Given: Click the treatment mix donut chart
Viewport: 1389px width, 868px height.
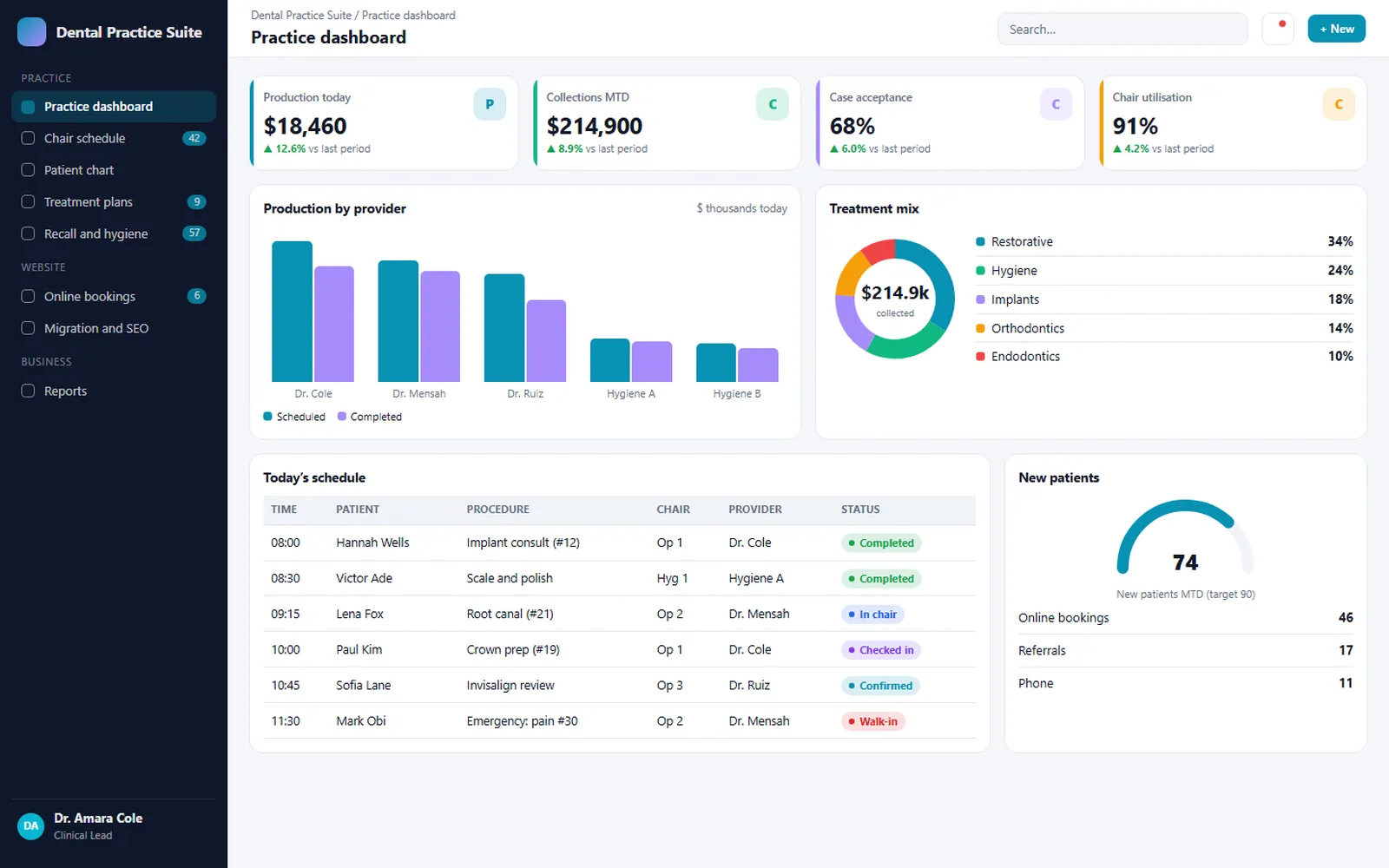Looking at the screenshot, I should pos(895,299).
